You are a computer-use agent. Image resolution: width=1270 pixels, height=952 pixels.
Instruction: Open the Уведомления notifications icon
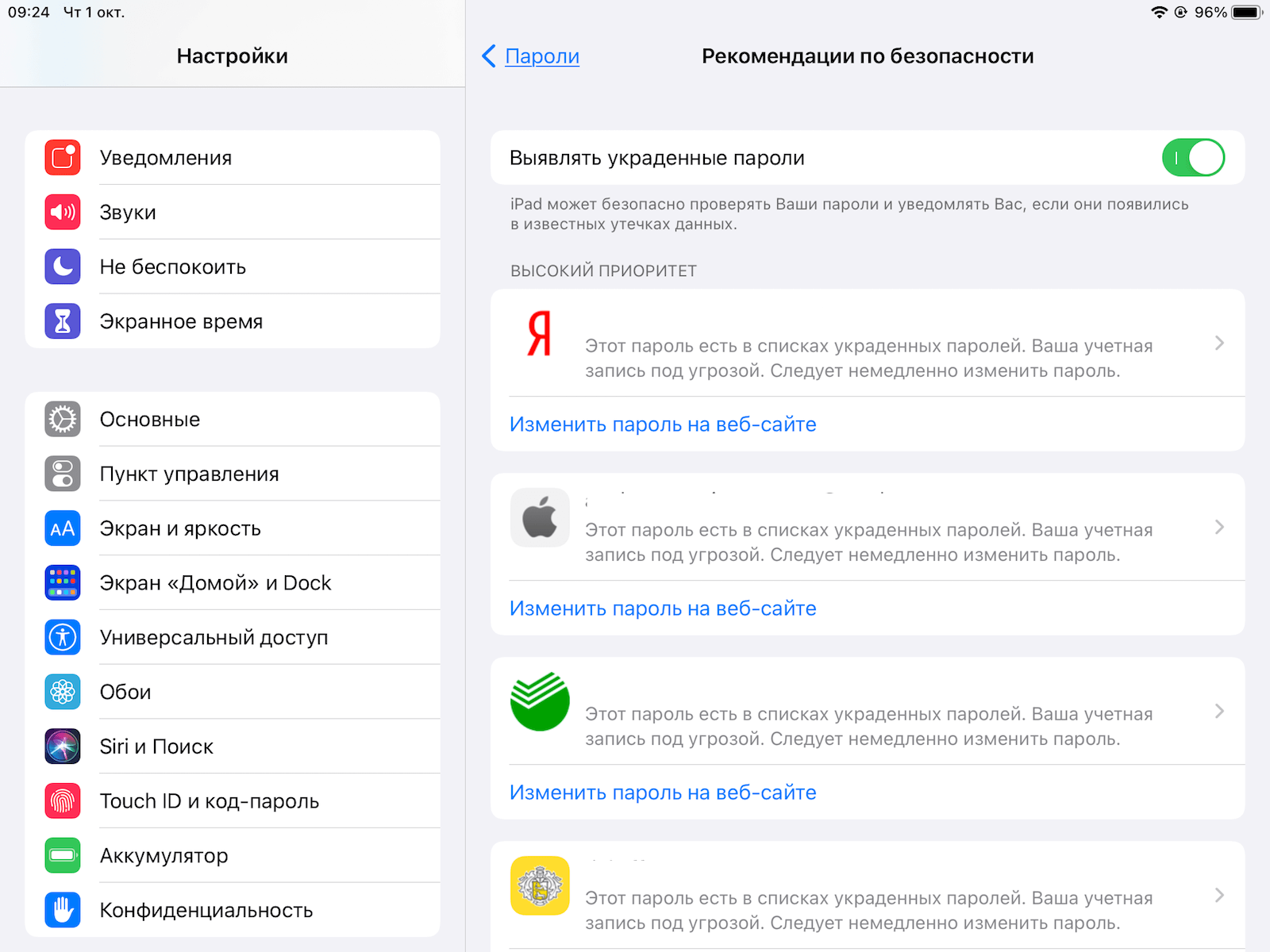click(63, 158)
